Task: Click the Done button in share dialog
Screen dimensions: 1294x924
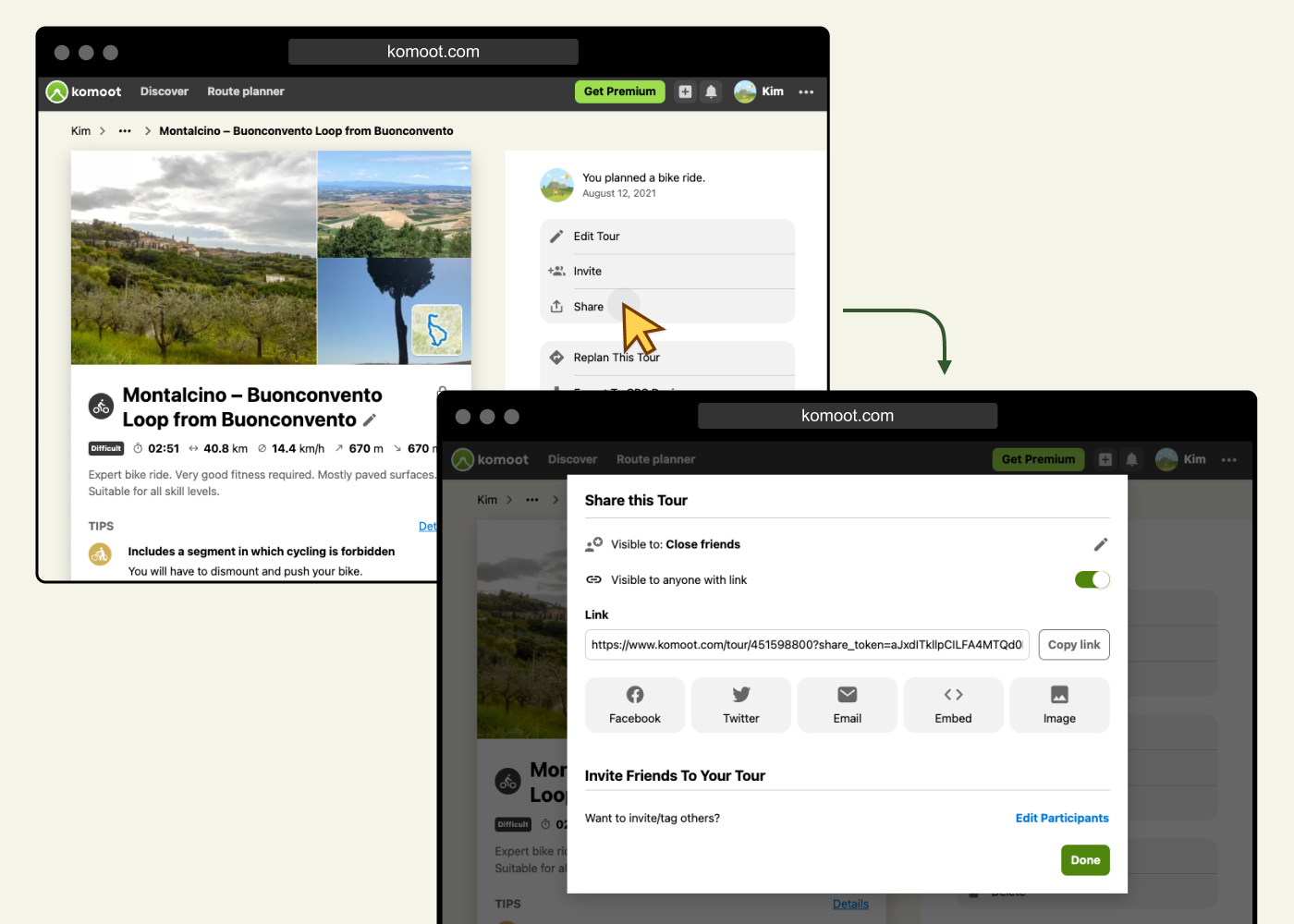Action: click(x=1085, y=860)
